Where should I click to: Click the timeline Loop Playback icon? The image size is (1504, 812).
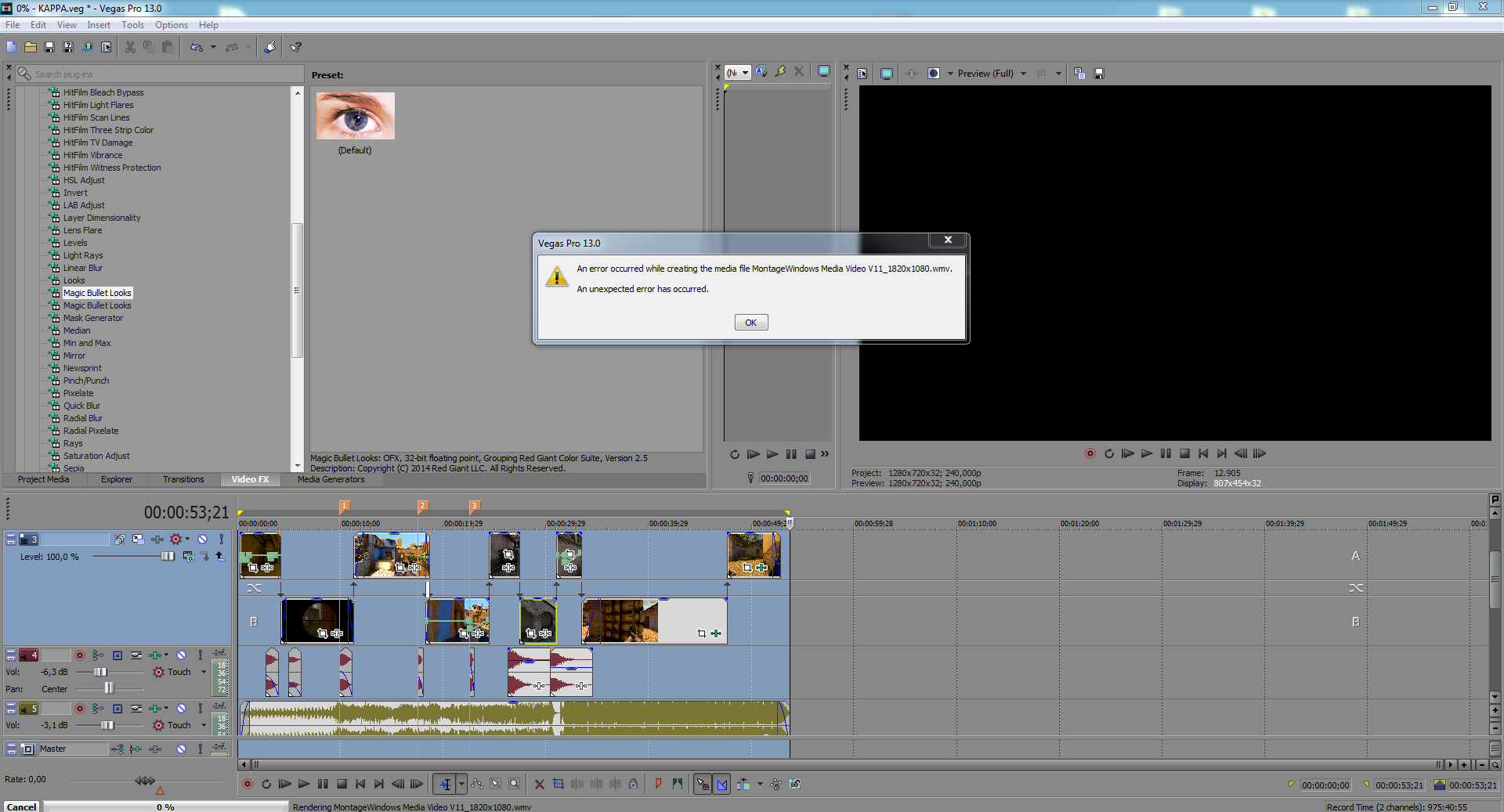tap(266, 785)
